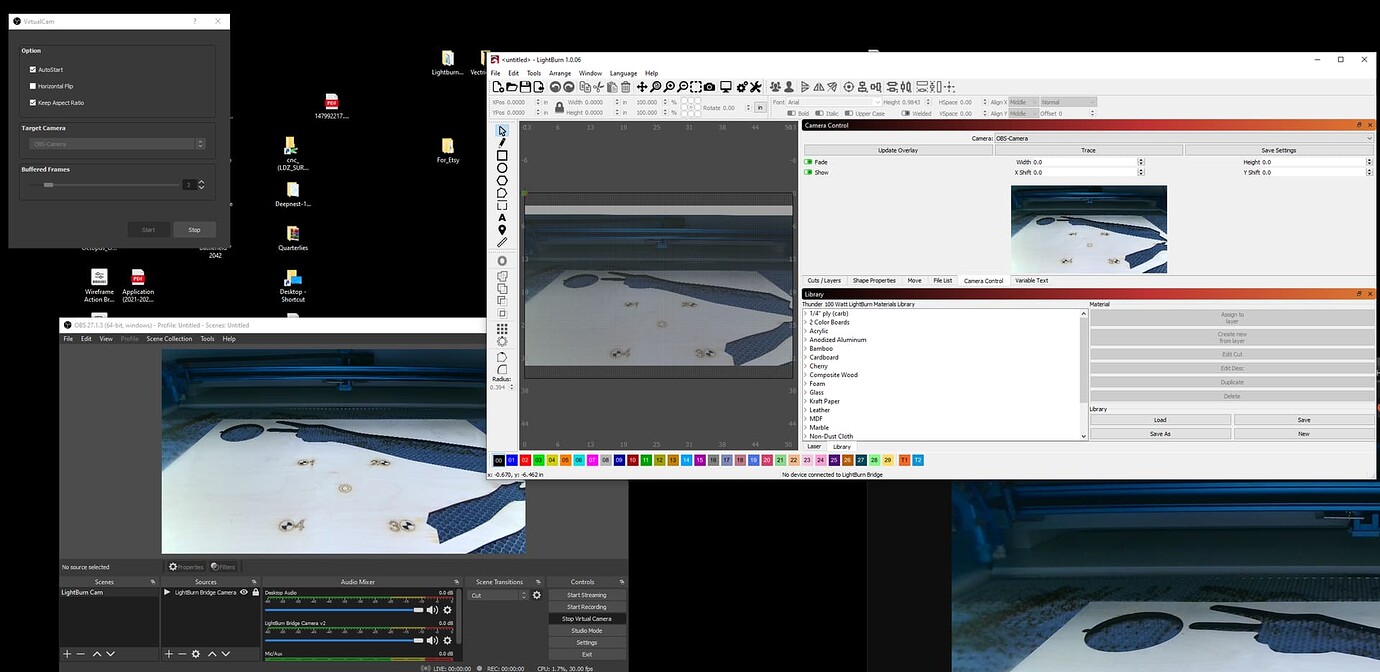The image size is (1380, 672).
Task: Select the Measure ruler tool
Action: click(x=502, y=242)
